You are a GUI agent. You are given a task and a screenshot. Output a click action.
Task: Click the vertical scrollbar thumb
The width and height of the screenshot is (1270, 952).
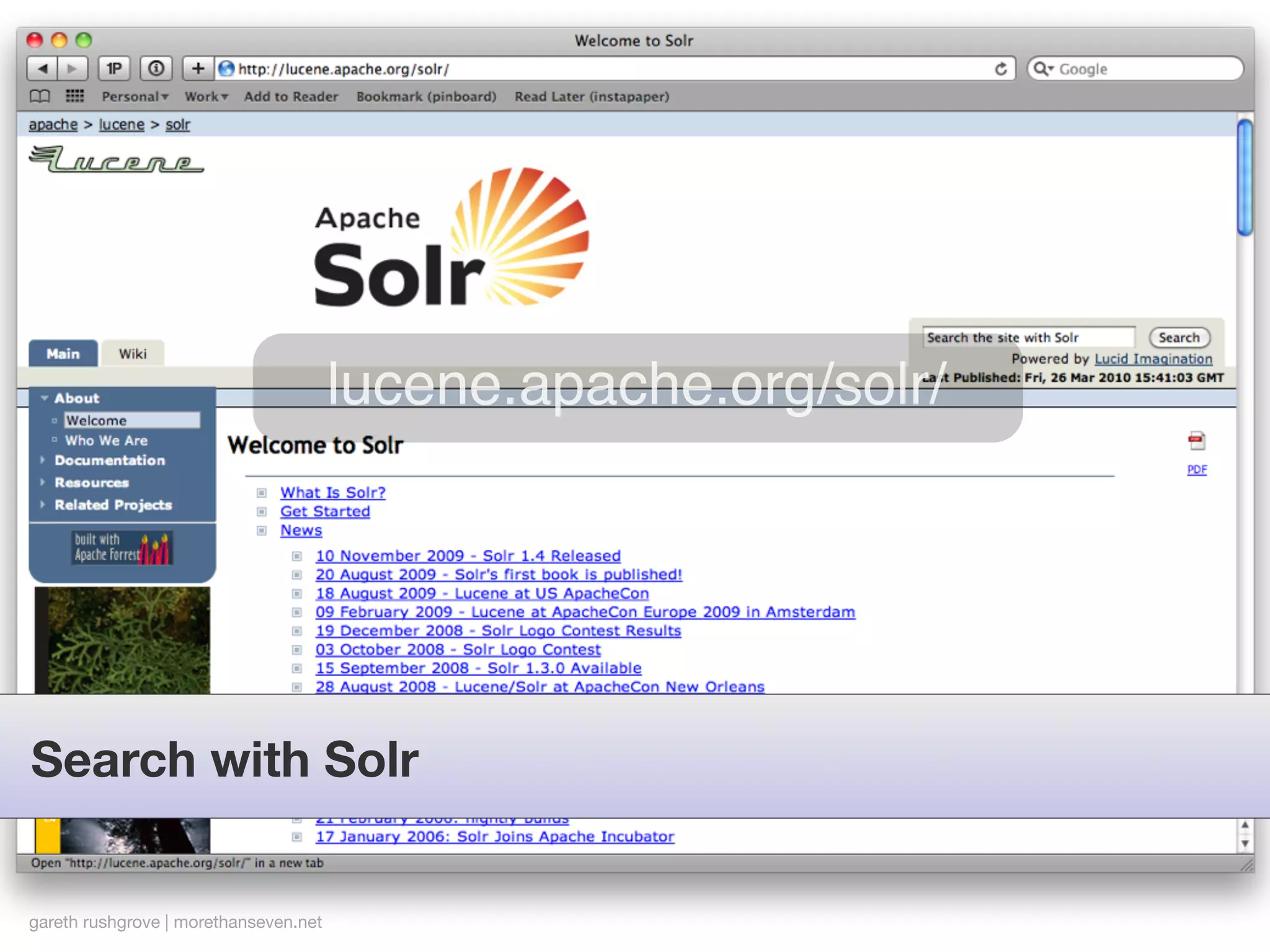1245,177
